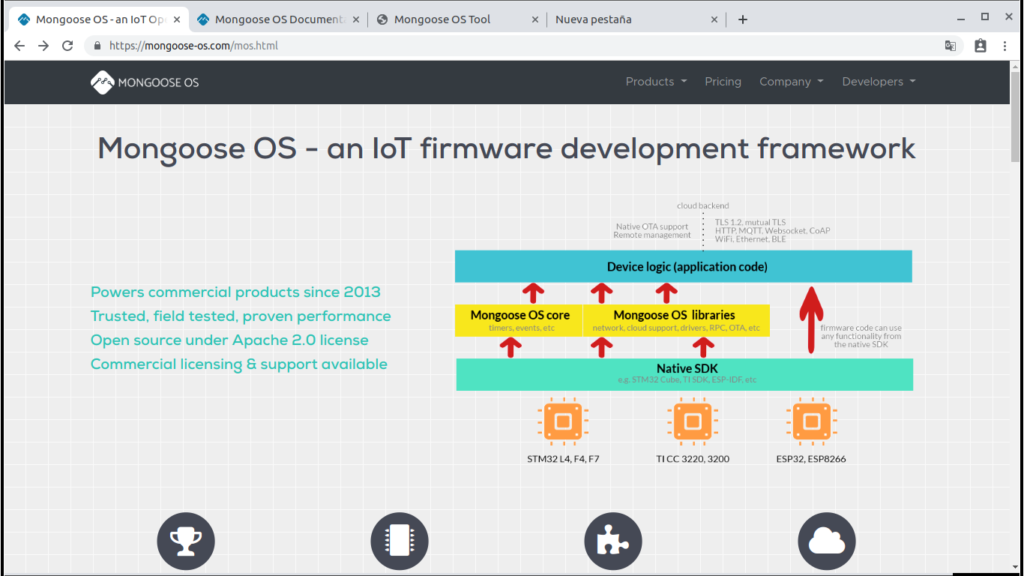Screen dimensions: 1024x576
Task: Click the Mongoose OS libraries box
Action: pyautogui.click(x=676, y=320)
